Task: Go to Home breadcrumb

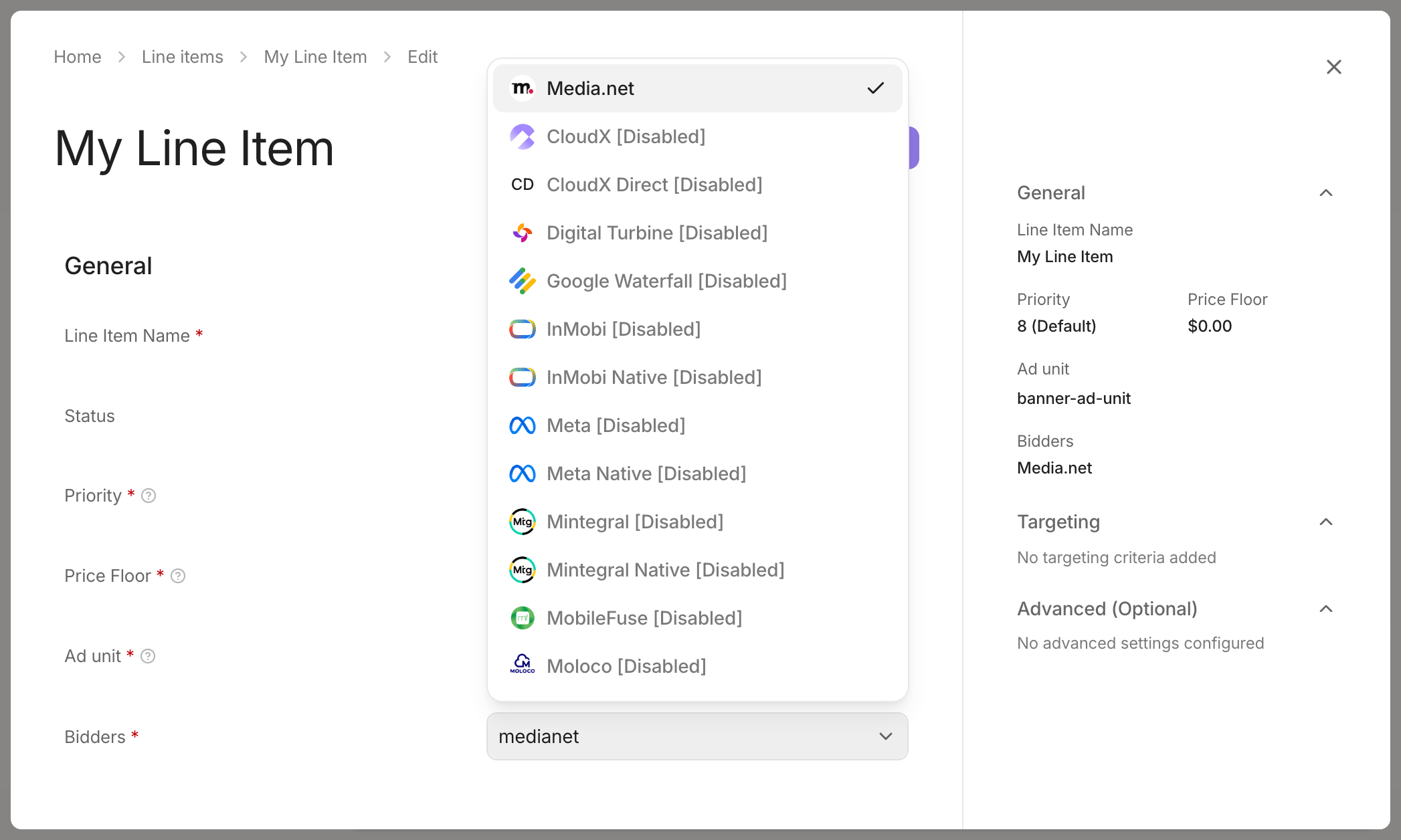Action: pyautogui.click(x=78, y=57)
